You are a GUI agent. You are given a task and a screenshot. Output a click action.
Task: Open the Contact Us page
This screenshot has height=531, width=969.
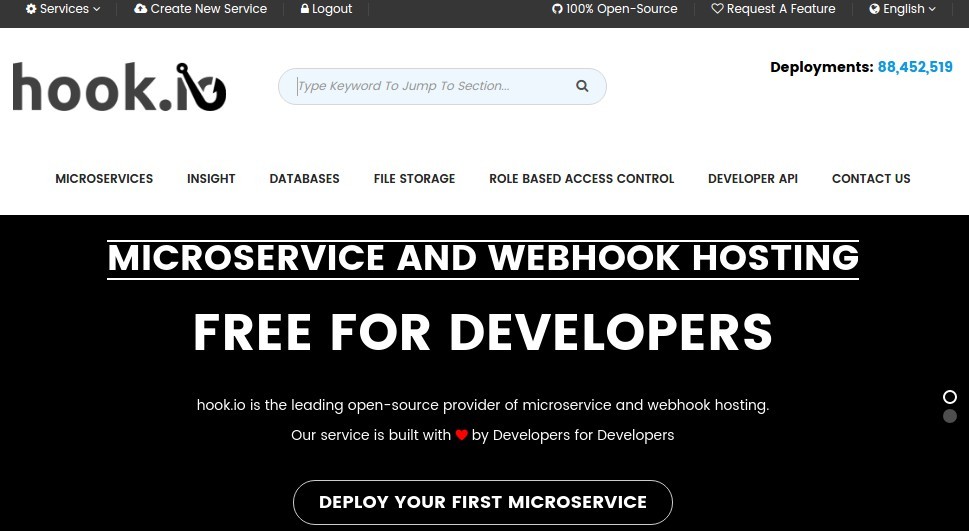[871, 179]
